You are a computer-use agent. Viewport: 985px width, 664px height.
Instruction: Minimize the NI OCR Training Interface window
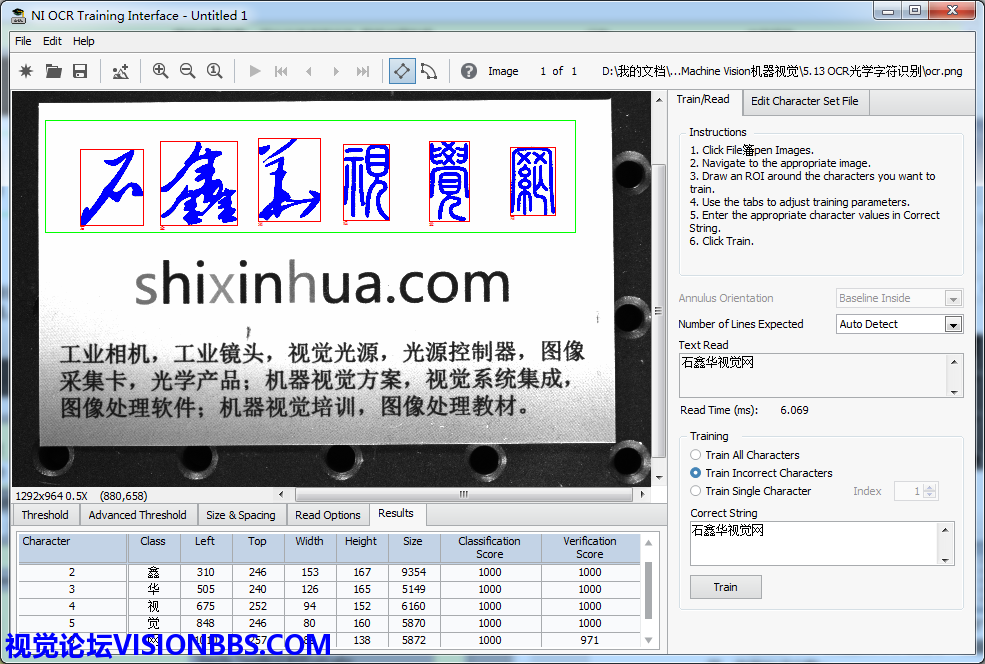888,11
